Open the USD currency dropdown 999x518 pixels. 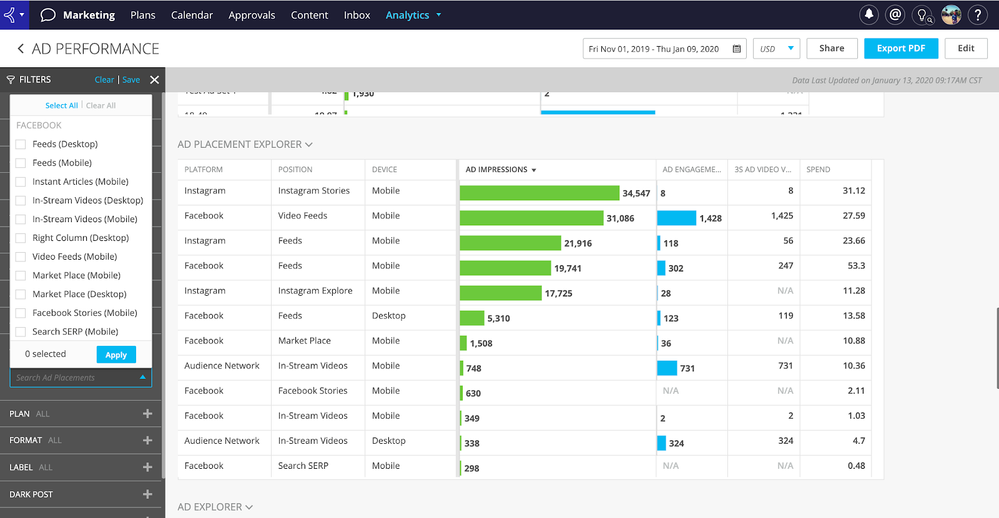776,48
